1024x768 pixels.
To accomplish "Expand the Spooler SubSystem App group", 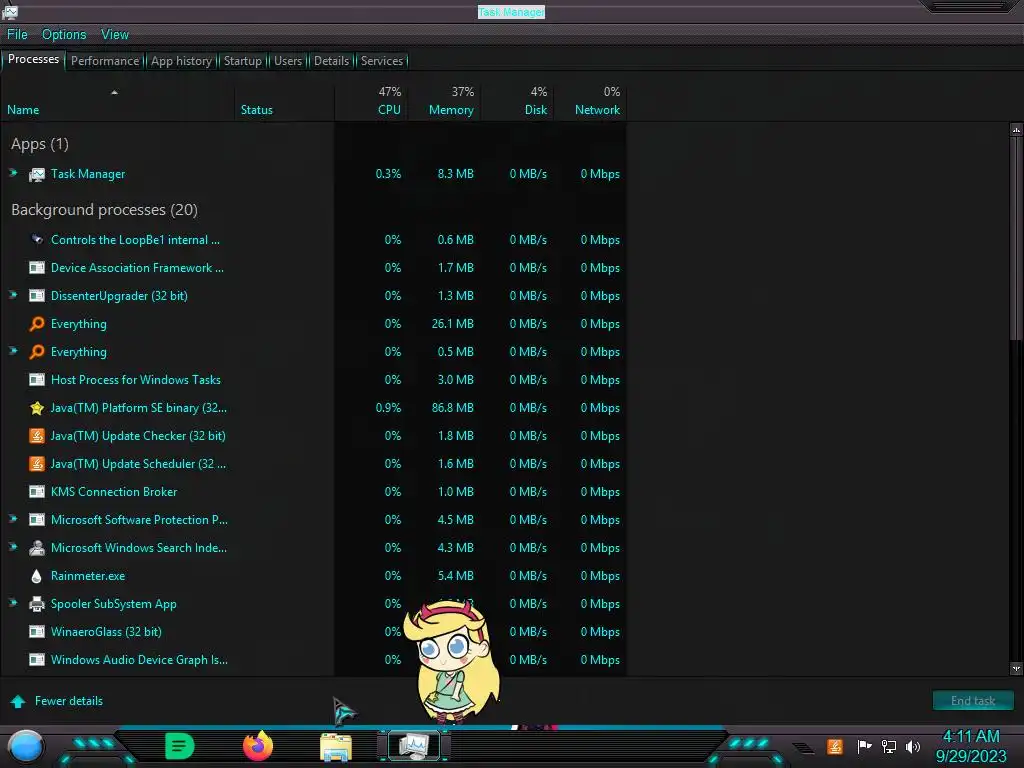I will coord(13,603).
